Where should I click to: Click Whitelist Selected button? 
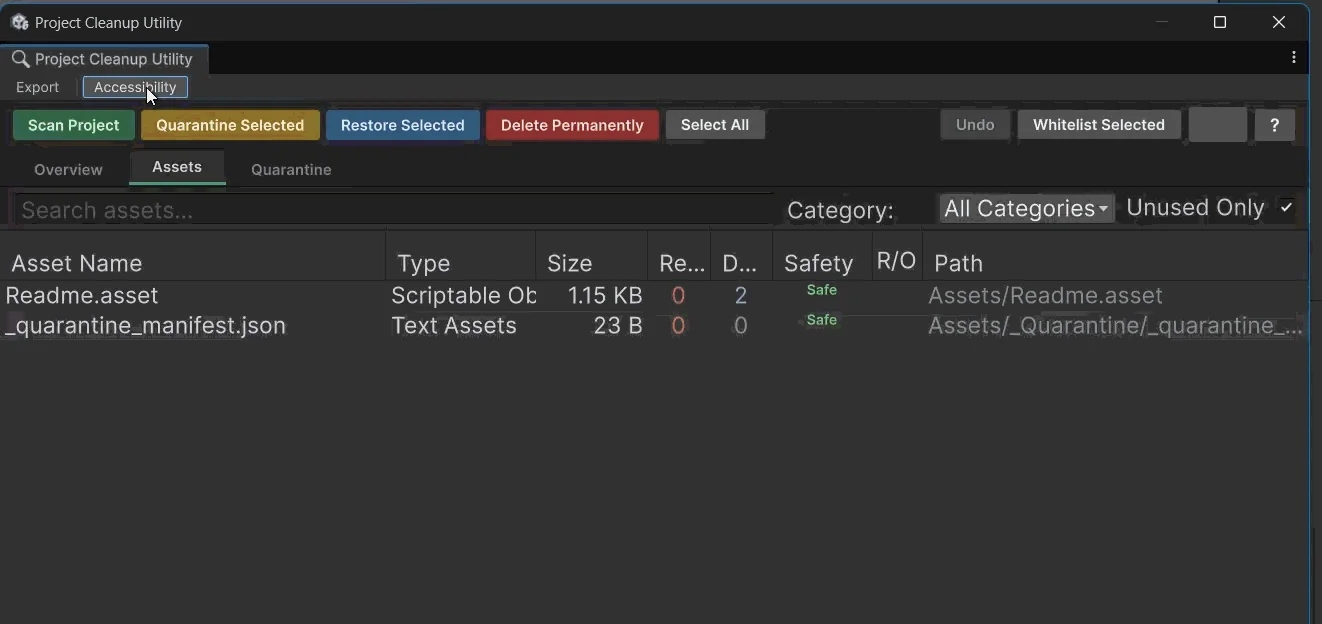pyautogui.click(x=1099, y=125)
